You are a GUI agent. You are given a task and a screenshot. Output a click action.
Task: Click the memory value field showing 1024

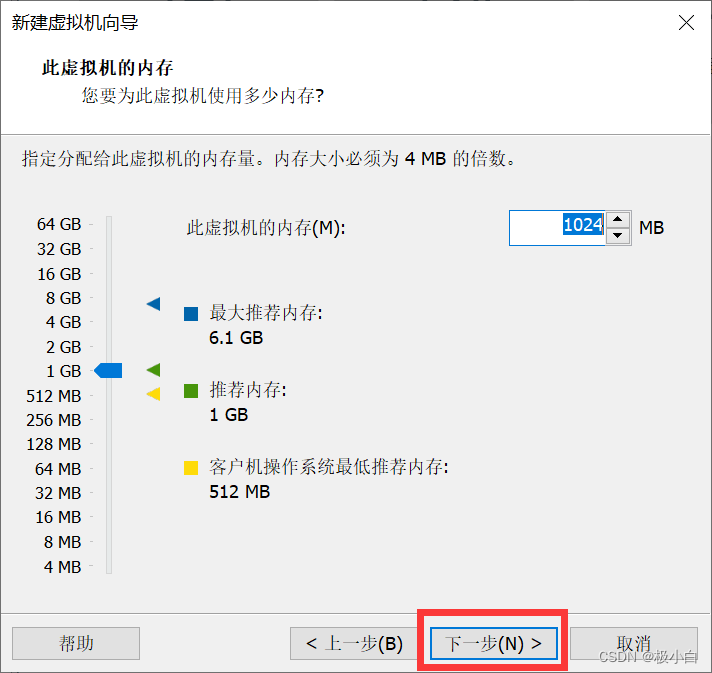556,227
